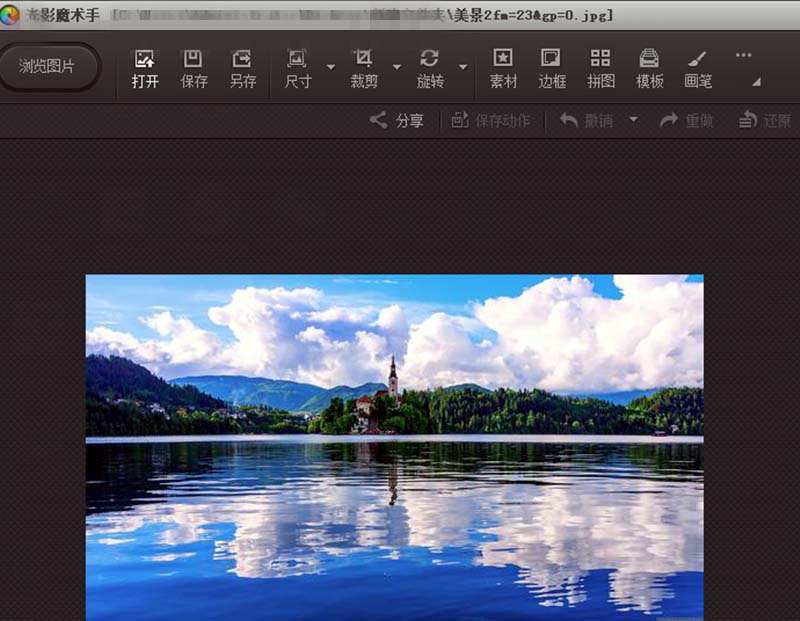800x621 pixels.
Task: Click the 分享 (Share) button
Action: (x=397, y=120)
